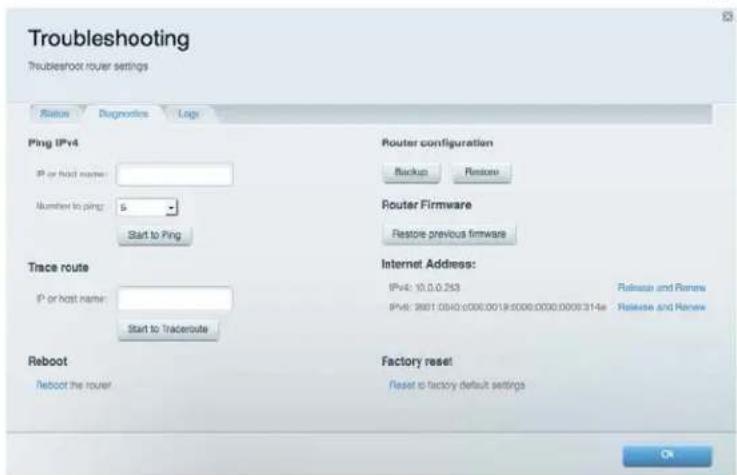Open the Number to ping dropdown
Viewport: 737px width, 475px height.
pos(147,207)
